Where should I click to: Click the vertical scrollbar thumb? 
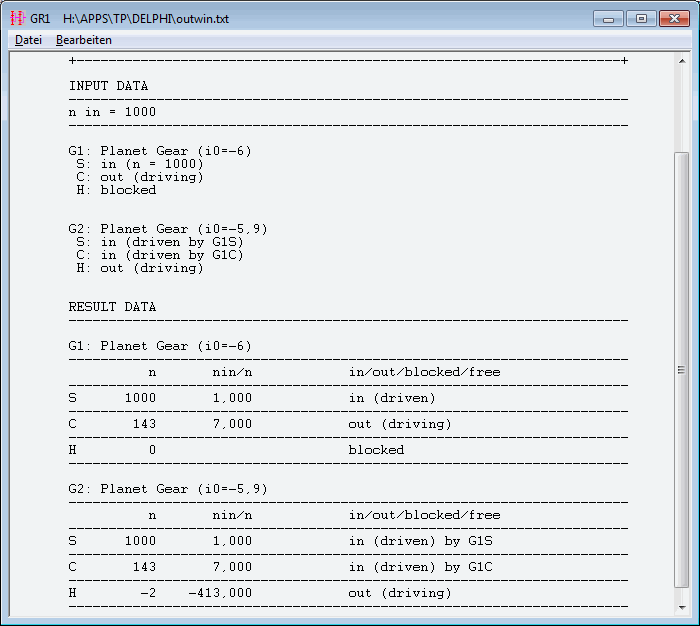[x=682, y=369]
